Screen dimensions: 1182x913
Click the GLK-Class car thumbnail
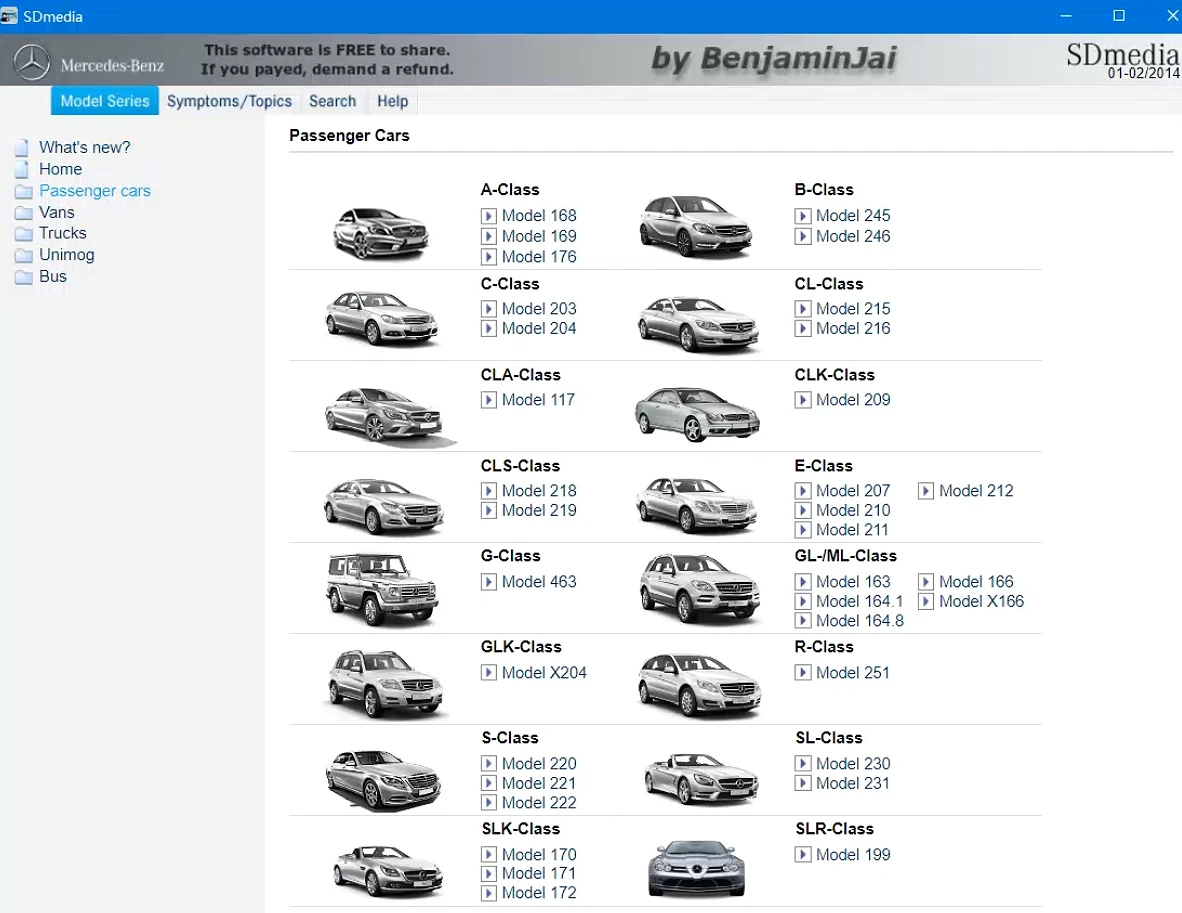[x=386, y=683]
